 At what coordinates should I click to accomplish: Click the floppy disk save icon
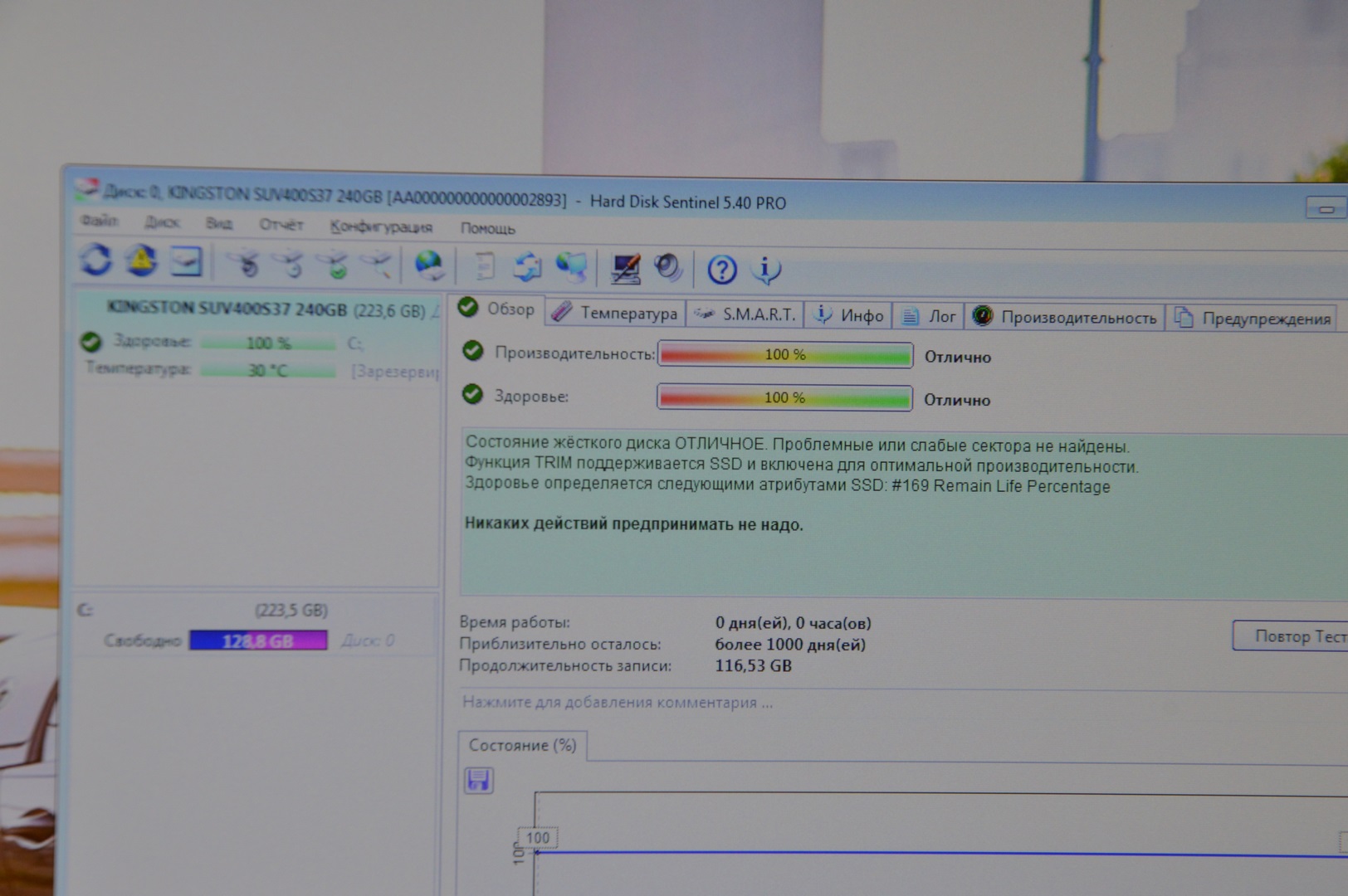(479, 781)
